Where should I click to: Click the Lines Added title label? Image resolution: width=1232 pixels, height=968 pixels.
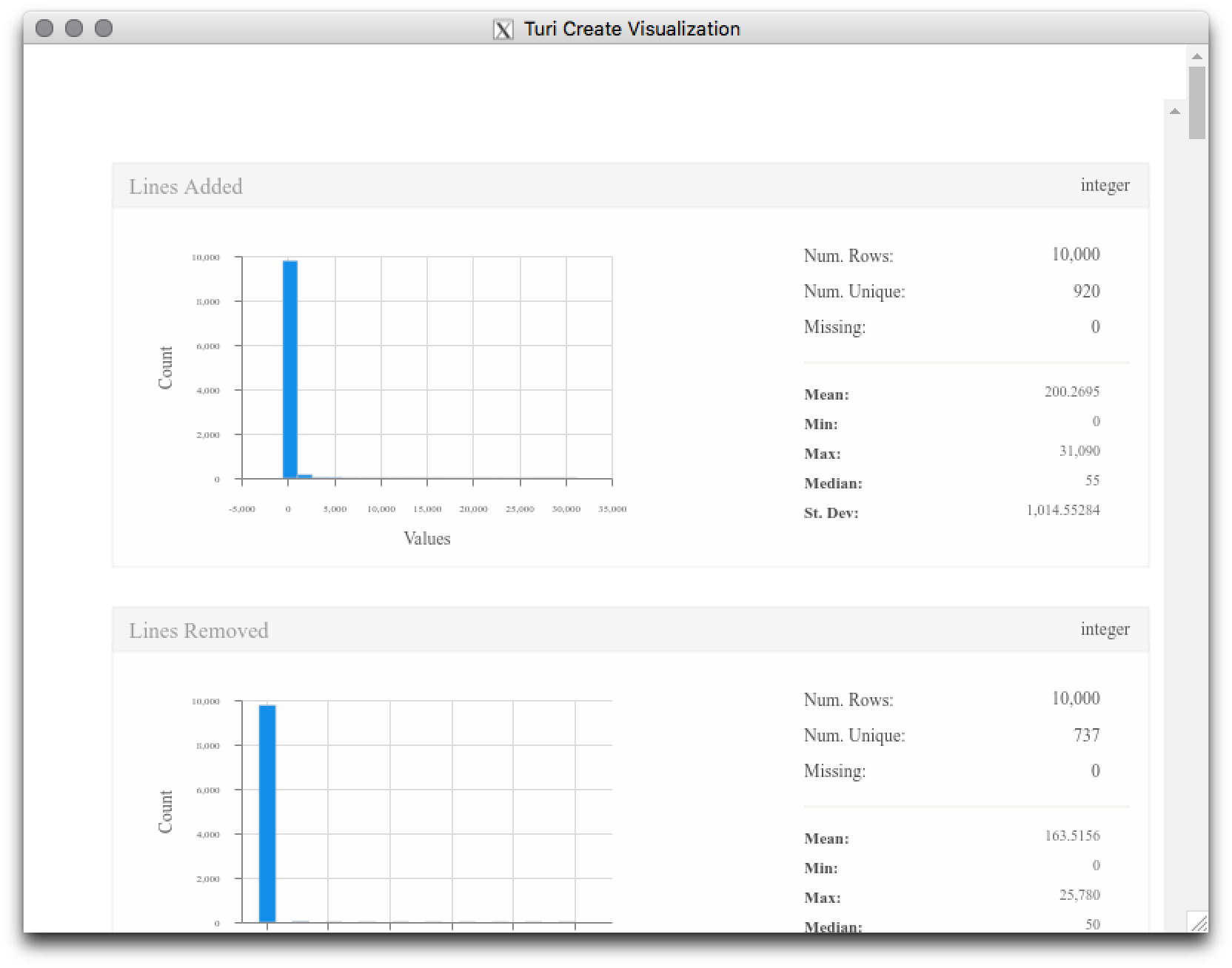click(187, 186)
